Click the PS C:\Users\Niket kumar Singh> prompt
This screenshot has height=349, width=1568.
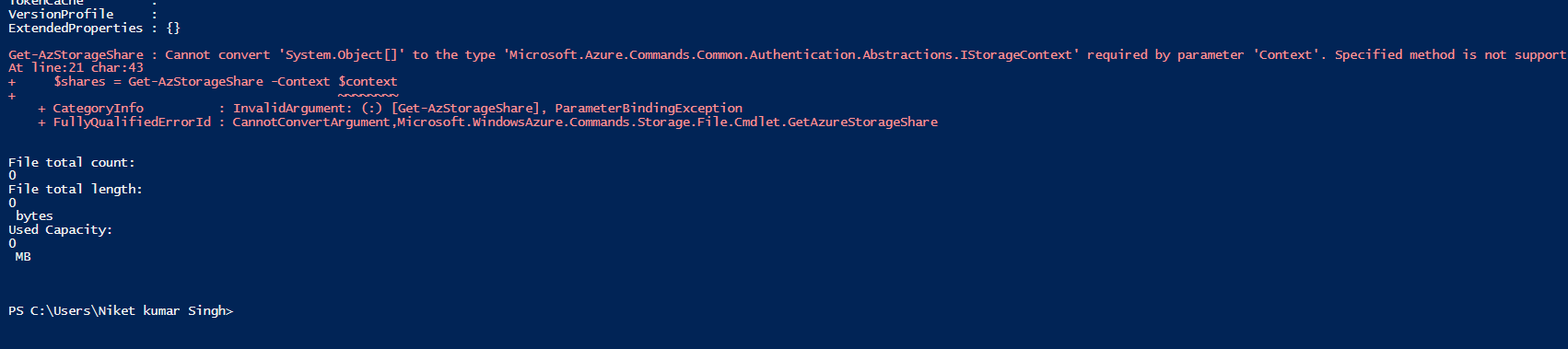121,311
